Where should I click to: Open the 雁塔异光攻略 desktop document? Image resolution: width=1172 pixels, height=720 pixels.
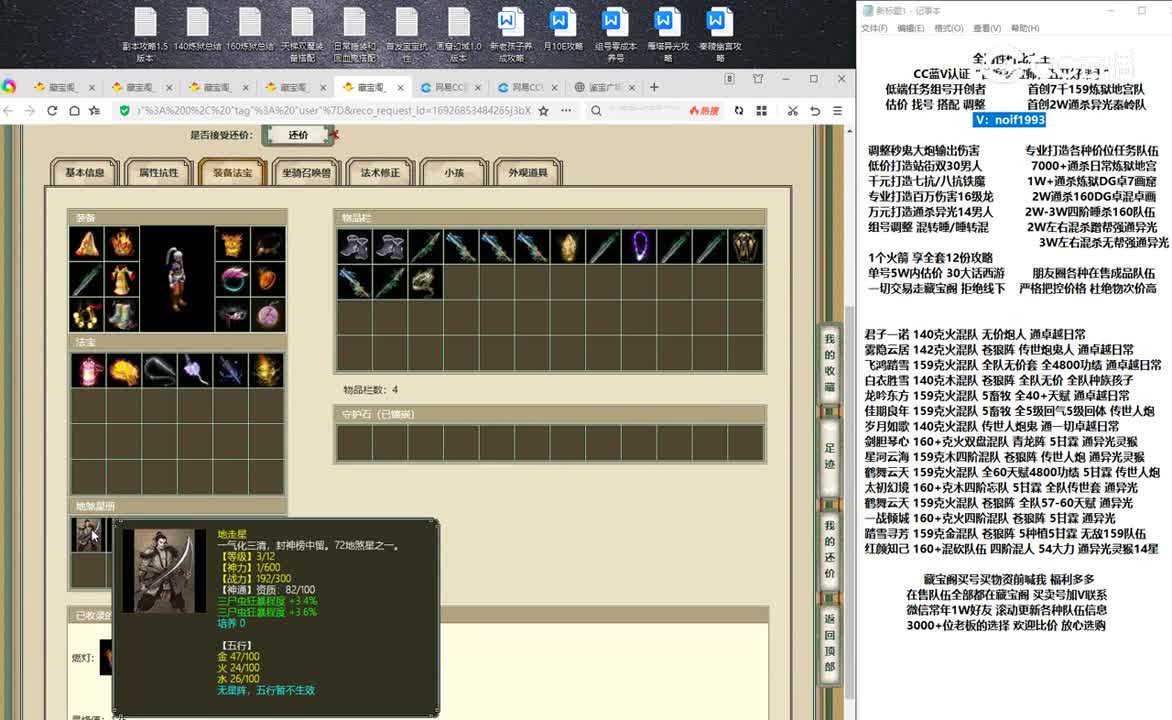click(x=667, y=34)
